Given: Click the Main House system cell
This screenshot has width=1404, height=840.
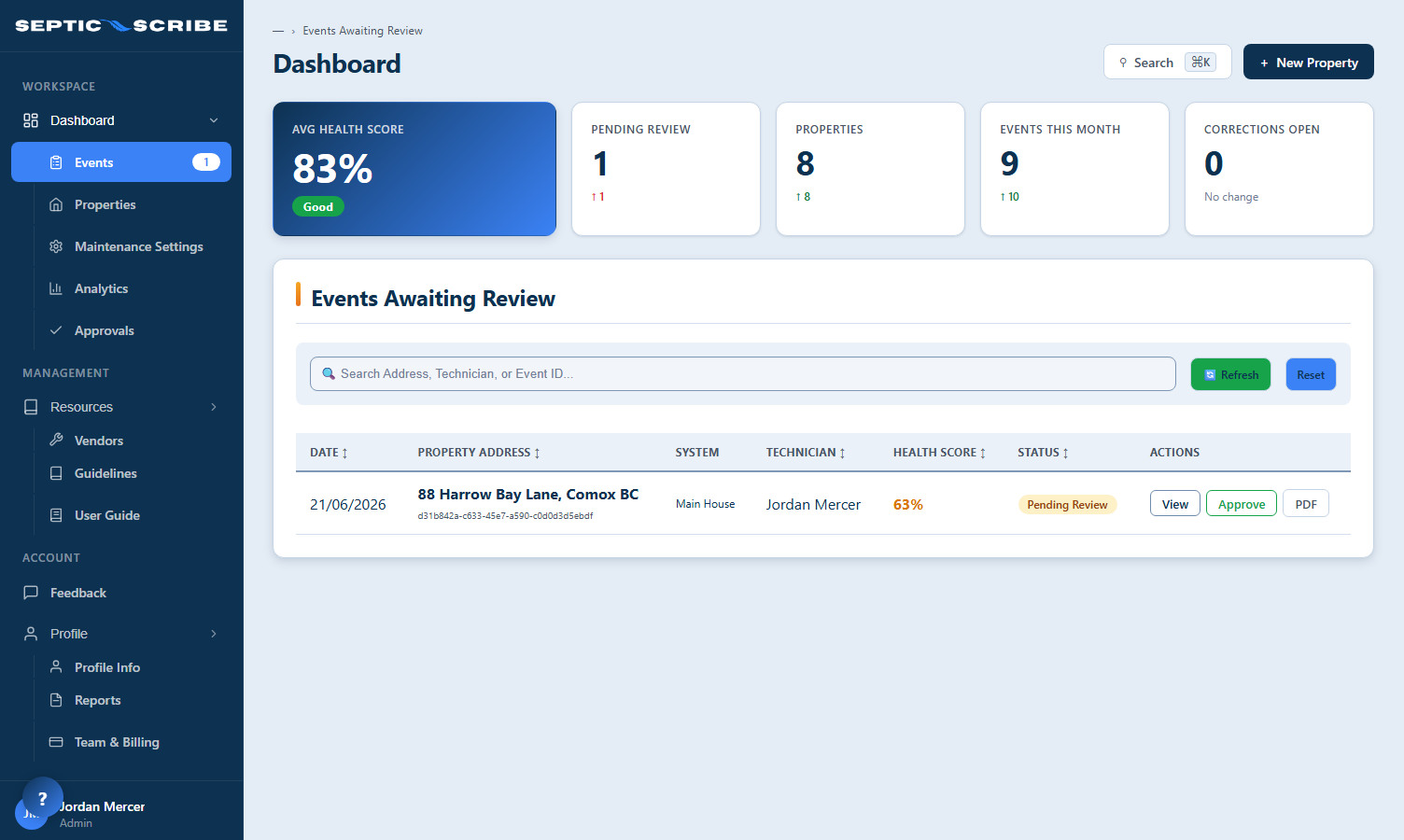Looking at the screenshot, I should tap(705, 504).
